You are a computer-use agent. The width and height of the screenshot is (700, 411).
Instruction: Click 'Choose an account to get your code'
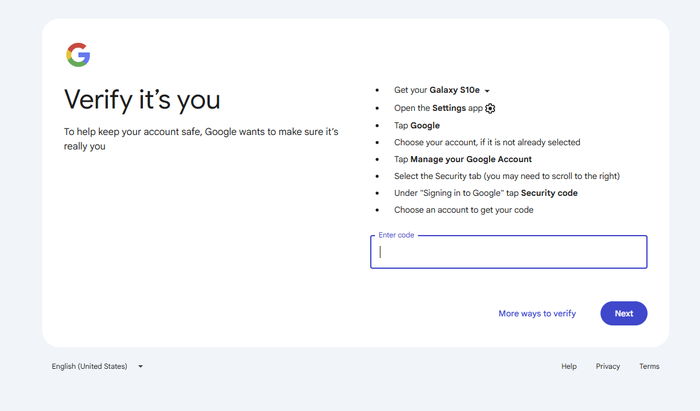click(x=463, y=210)
